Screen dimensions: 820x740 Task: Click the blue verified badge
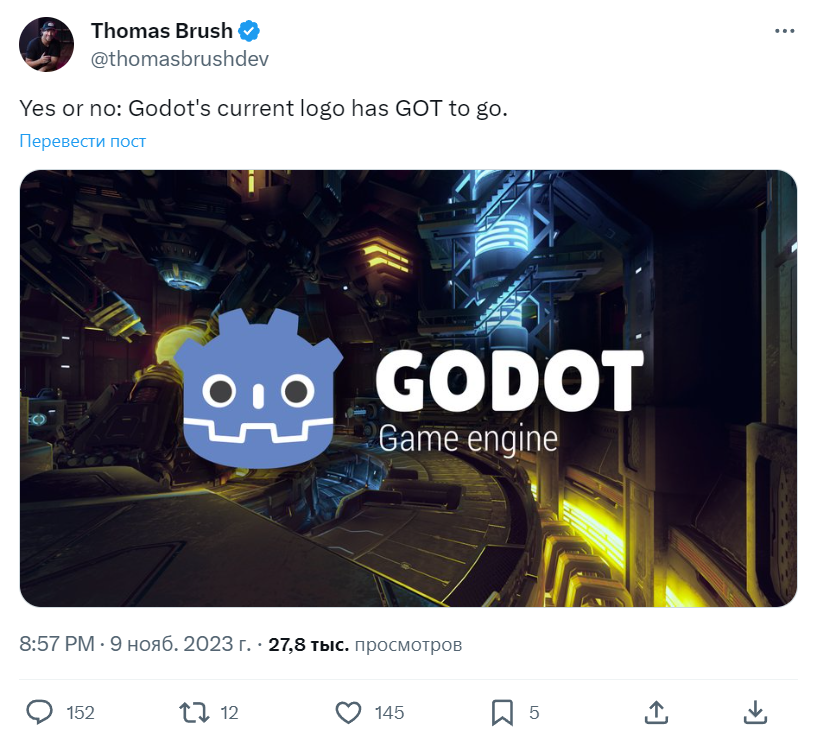(x=249, y=31)
